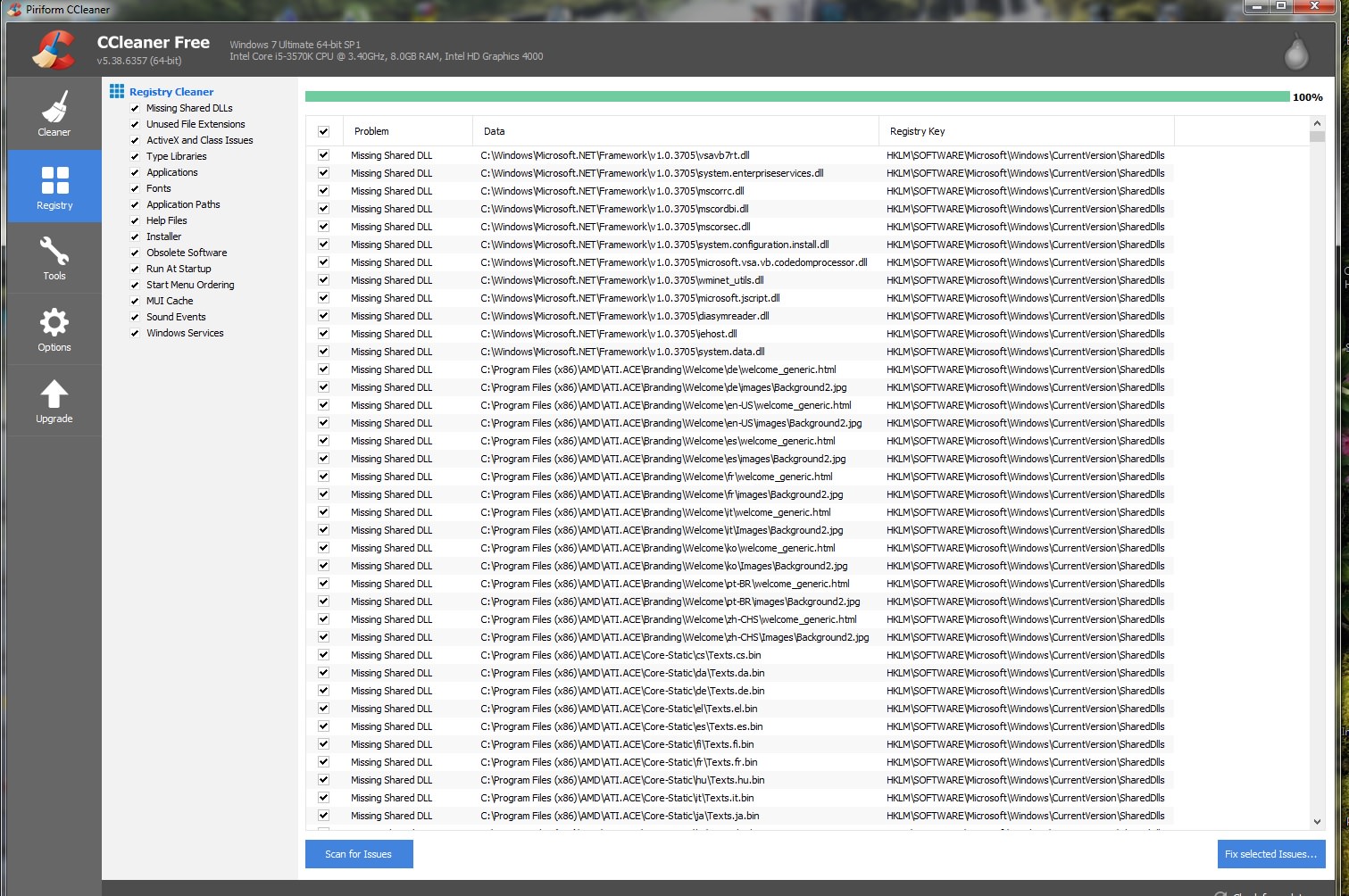Uncheck the Applications scan option
This screenshot has width=1349, height=896.
(x=135, y=173)
